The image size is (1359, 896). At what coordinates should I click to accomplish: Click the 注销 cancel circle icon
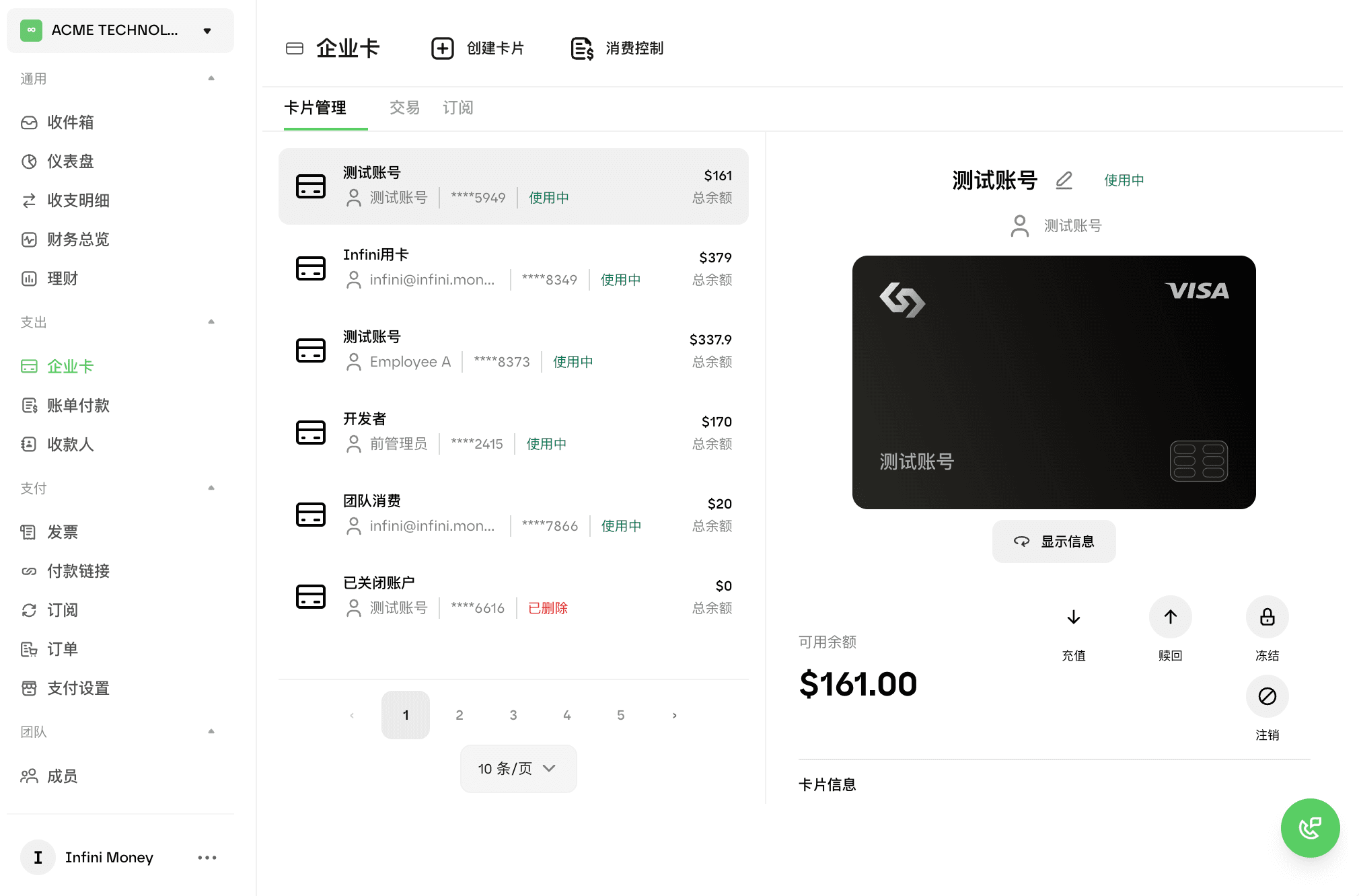[1268, 696]
